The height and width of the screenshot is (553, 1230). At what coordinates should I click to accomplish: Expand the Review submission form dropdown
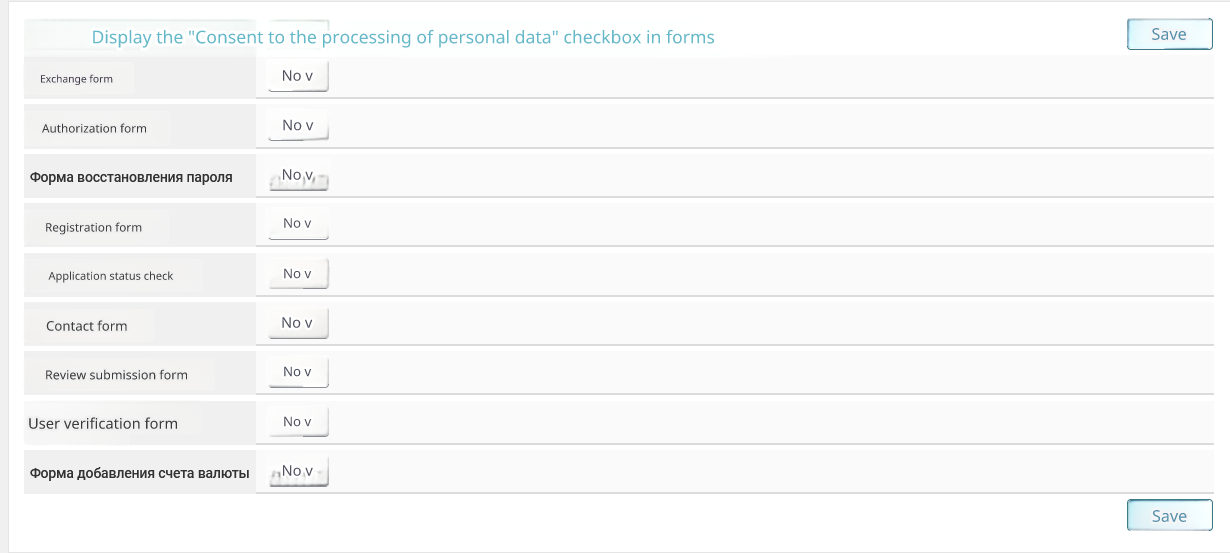(x=298, y=372)
